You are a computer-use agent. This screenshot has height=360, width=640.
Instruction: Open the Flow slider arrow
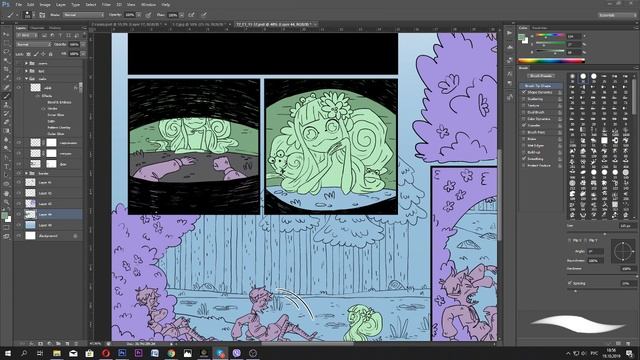pyautogui.click(x=182, y=15)
